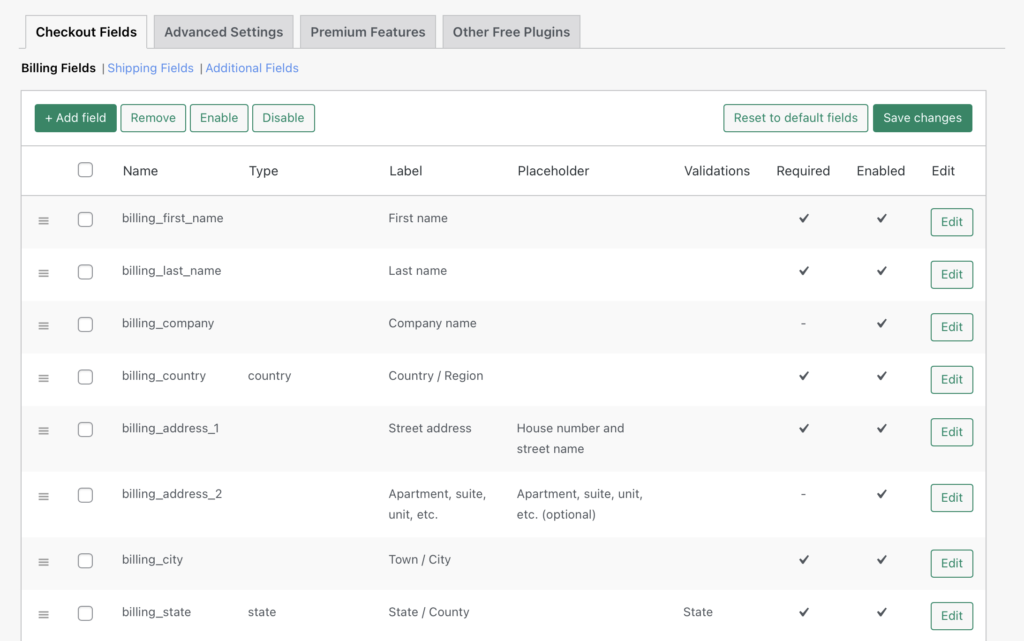The image size is (1024, 641).
Task: Click the drag handle for billing_country row
Action: click(x=43, y=378)
